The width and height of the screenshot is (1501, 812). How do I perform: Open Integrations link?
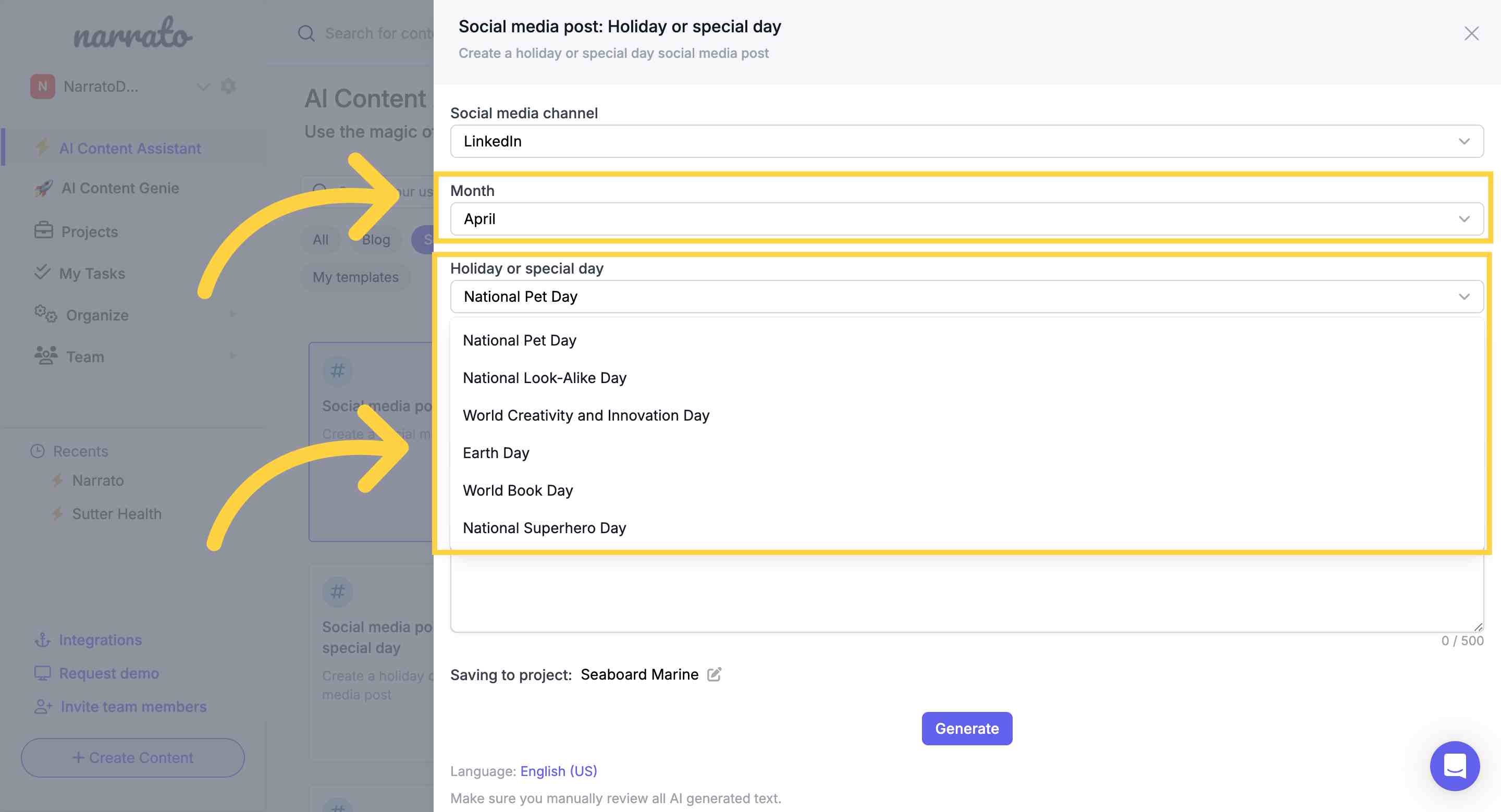pos(100,639)
